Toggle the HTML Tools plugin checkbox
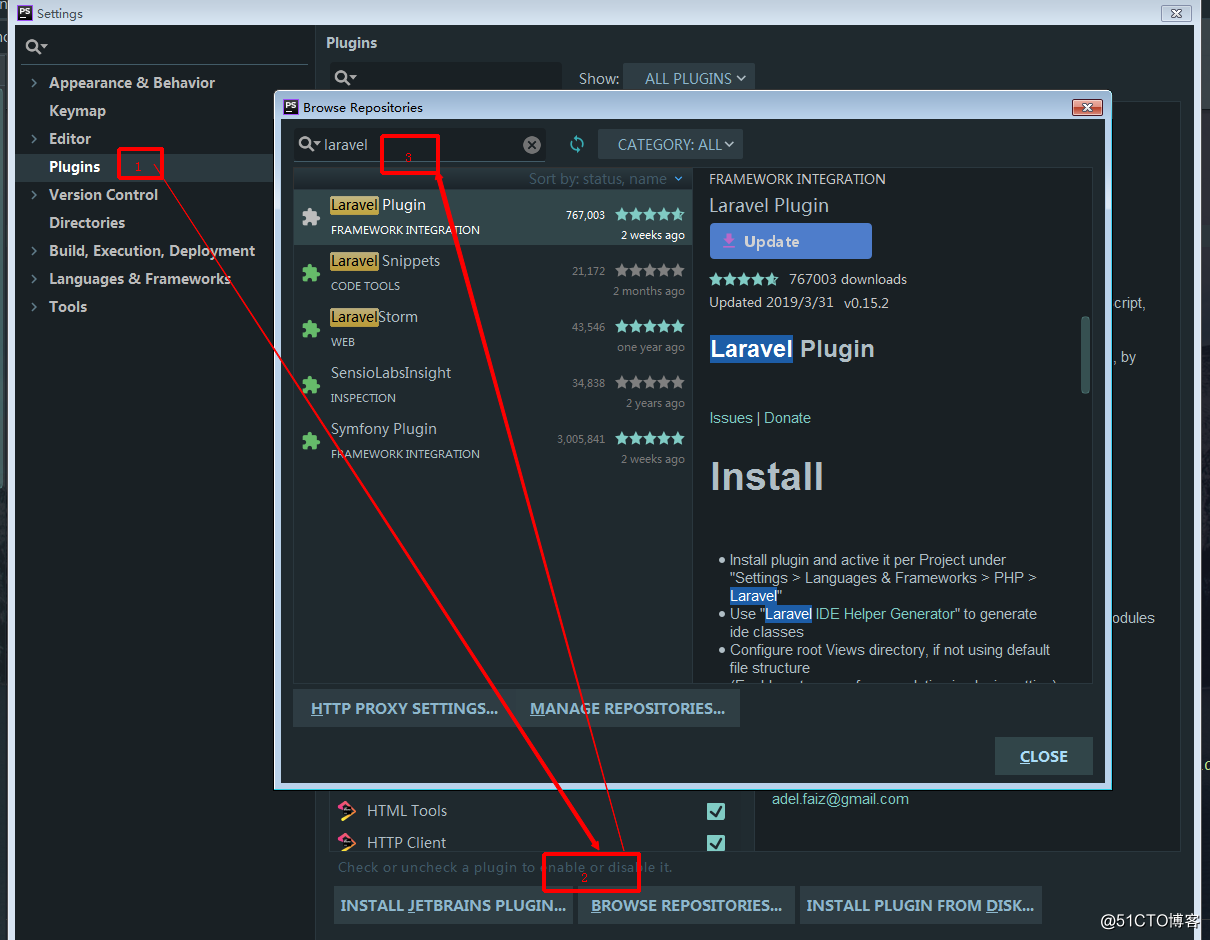This screenshot has width=1210, height=940. tap(716, 811)
